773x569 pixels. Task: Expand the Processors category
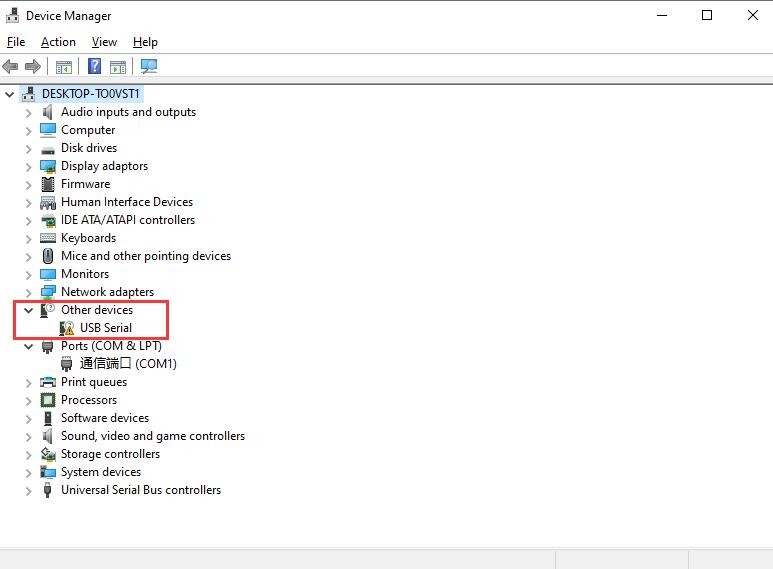(29, 401)
